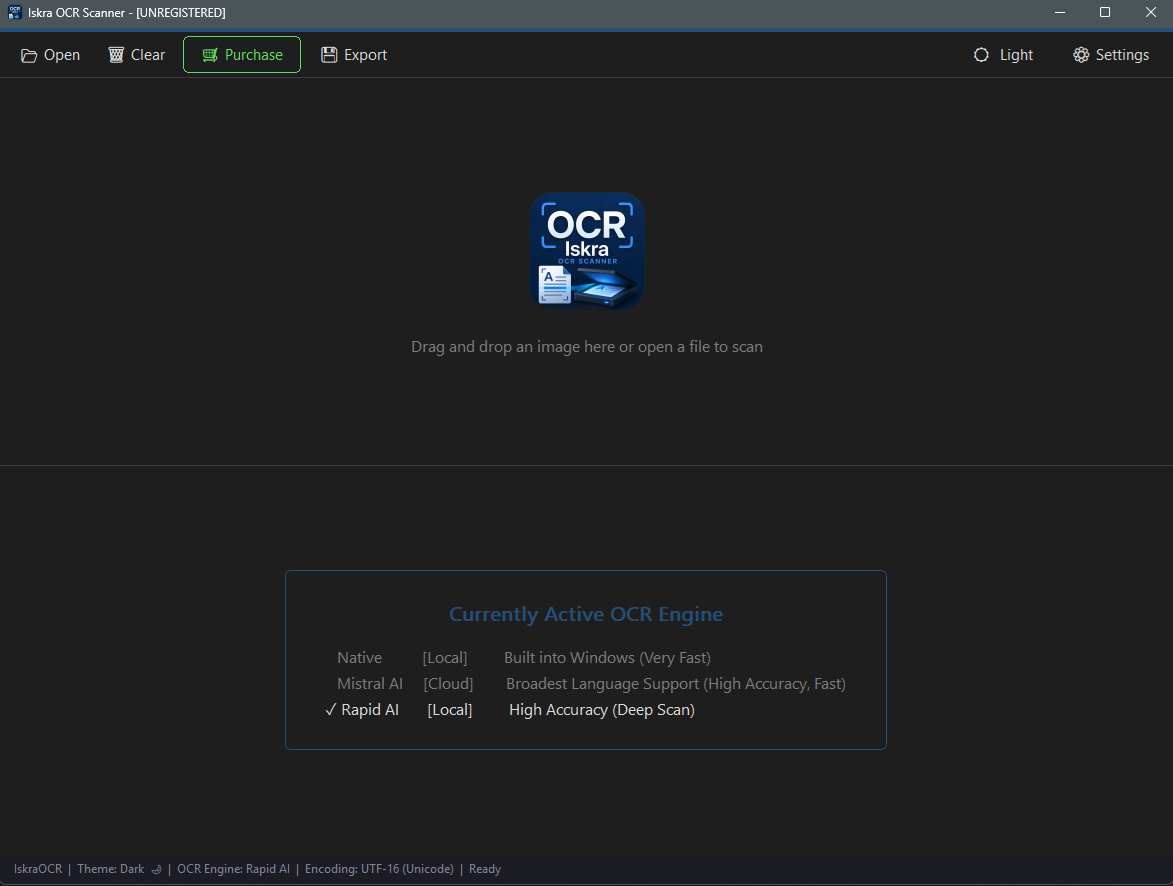The height and width of the screenshot is (886, 1173).
Task: Click the app icon in title bar
Action: pos(14,12)
